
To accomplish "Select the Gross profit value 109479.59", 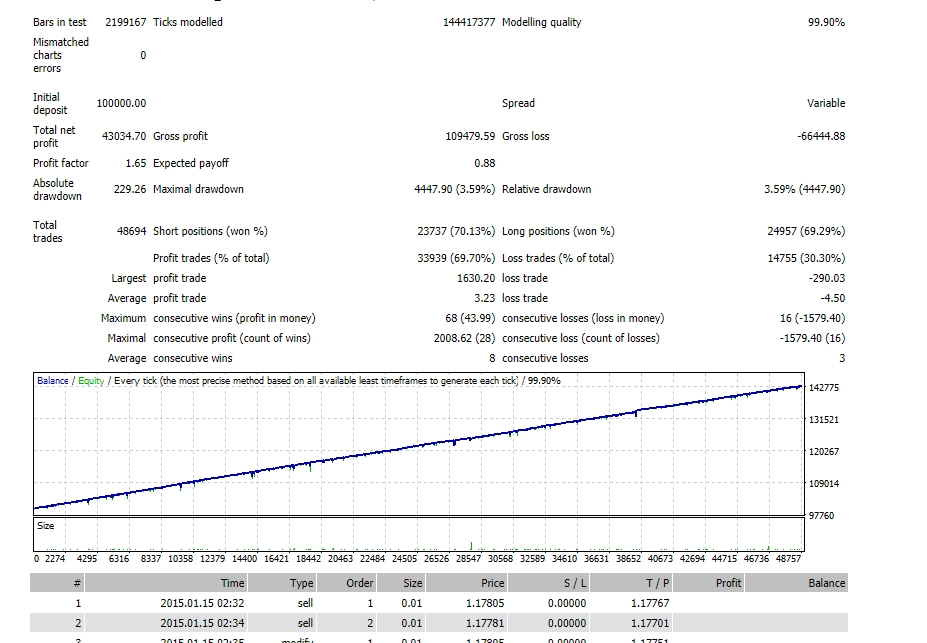I will [x=470, y=137].
